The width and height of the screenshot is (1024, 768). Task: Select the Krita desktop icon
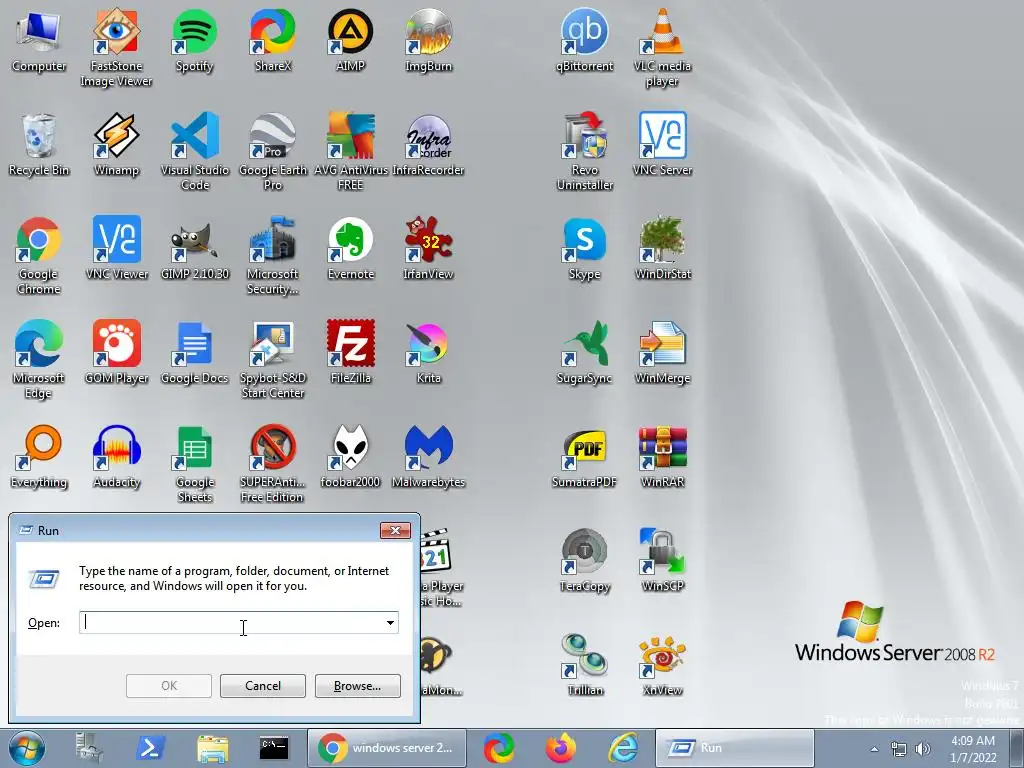428,352
